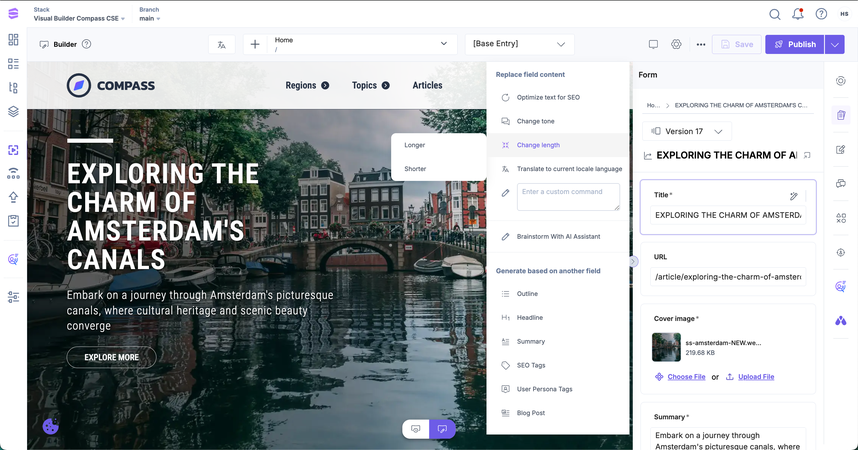The width and height of the screenshot is (858, 450).
Task: Click the custom command input box
Action: (x=568, y=197)
